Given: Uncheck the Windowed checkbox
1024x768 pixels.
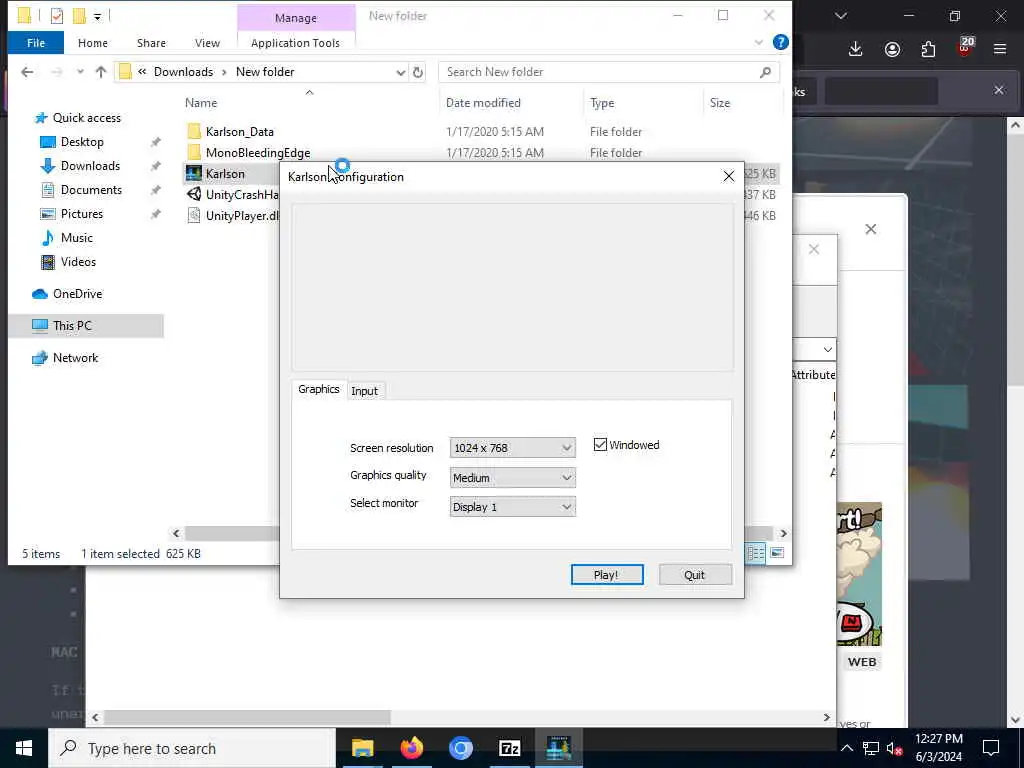Looking at the screenshot, I should (x=600, y=445).
